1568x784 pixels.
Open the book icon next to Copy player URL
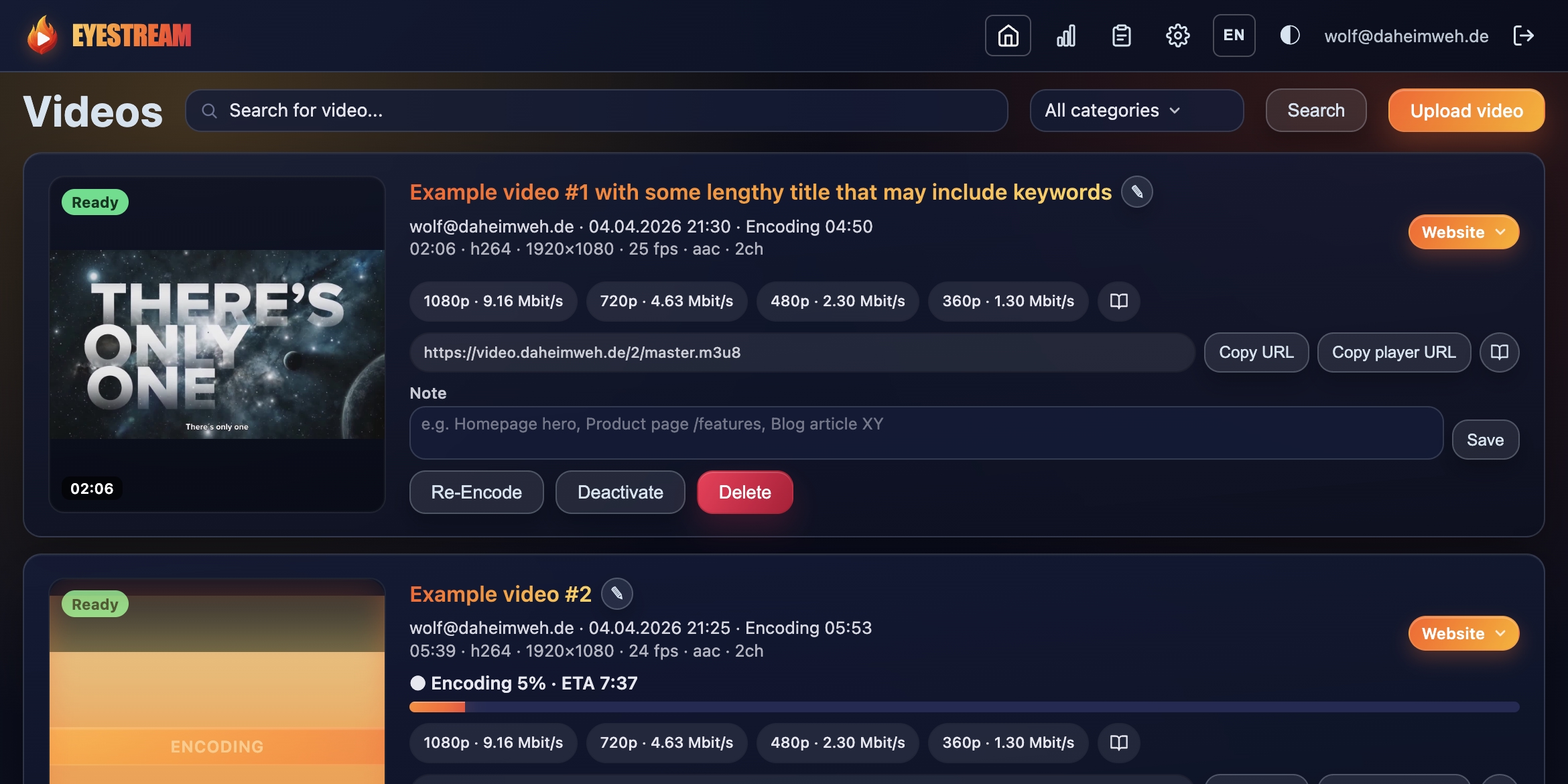pos(1499,352)
